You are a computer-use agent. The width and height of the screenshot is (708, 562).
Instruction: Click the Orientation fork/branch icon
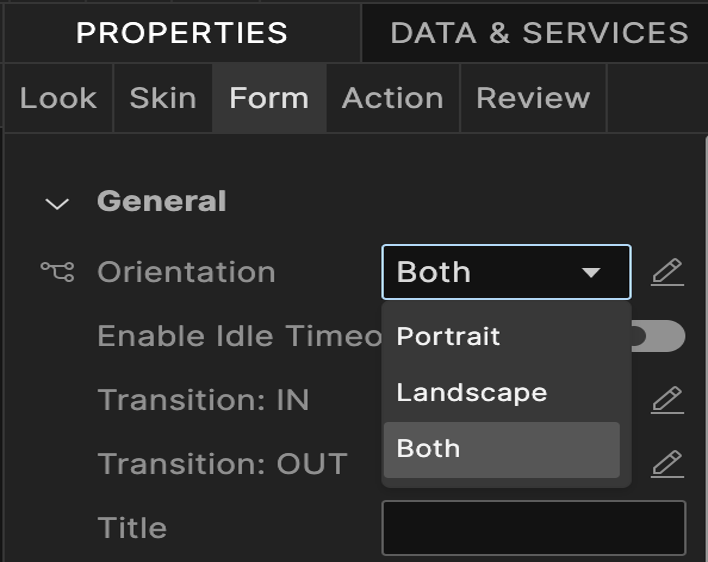[57, 272]
